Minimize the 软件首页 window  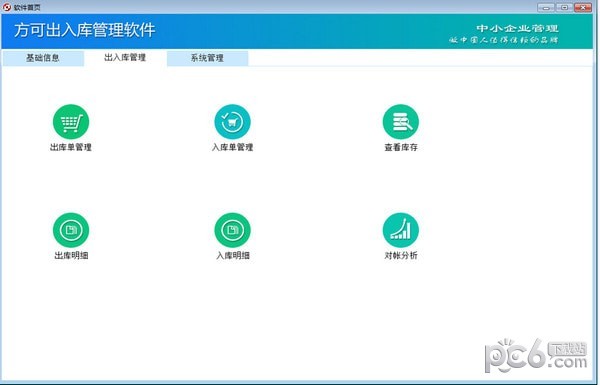(x=546, y=7)
